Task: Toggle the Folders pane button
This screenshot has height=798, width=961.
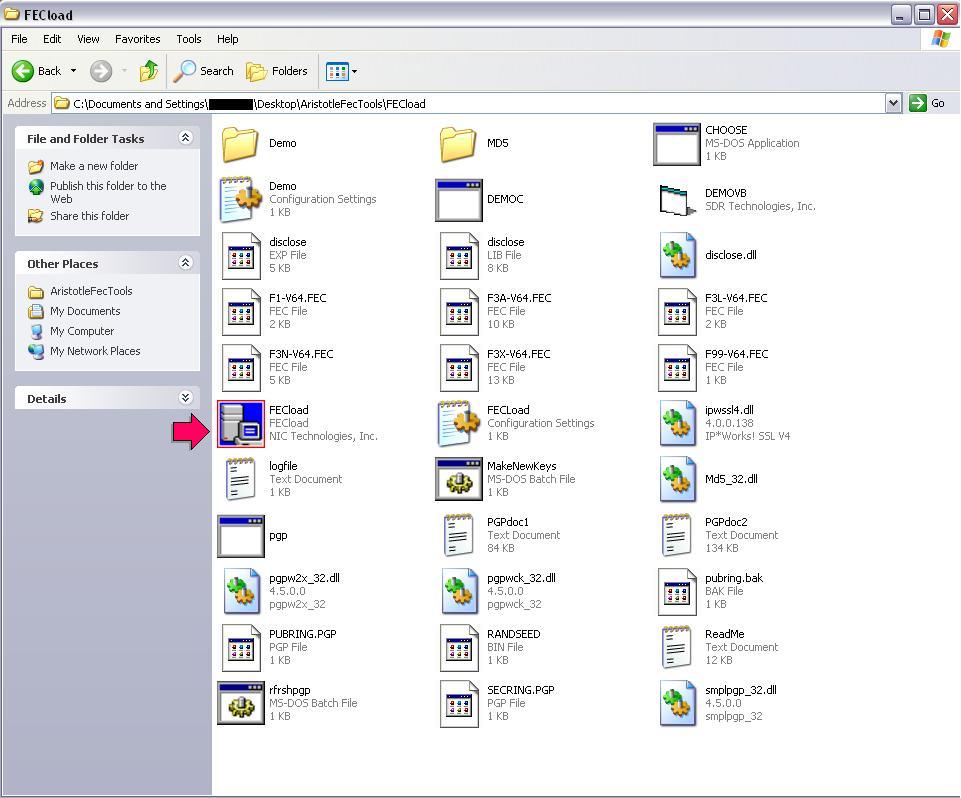Action: tap(277, 71)
